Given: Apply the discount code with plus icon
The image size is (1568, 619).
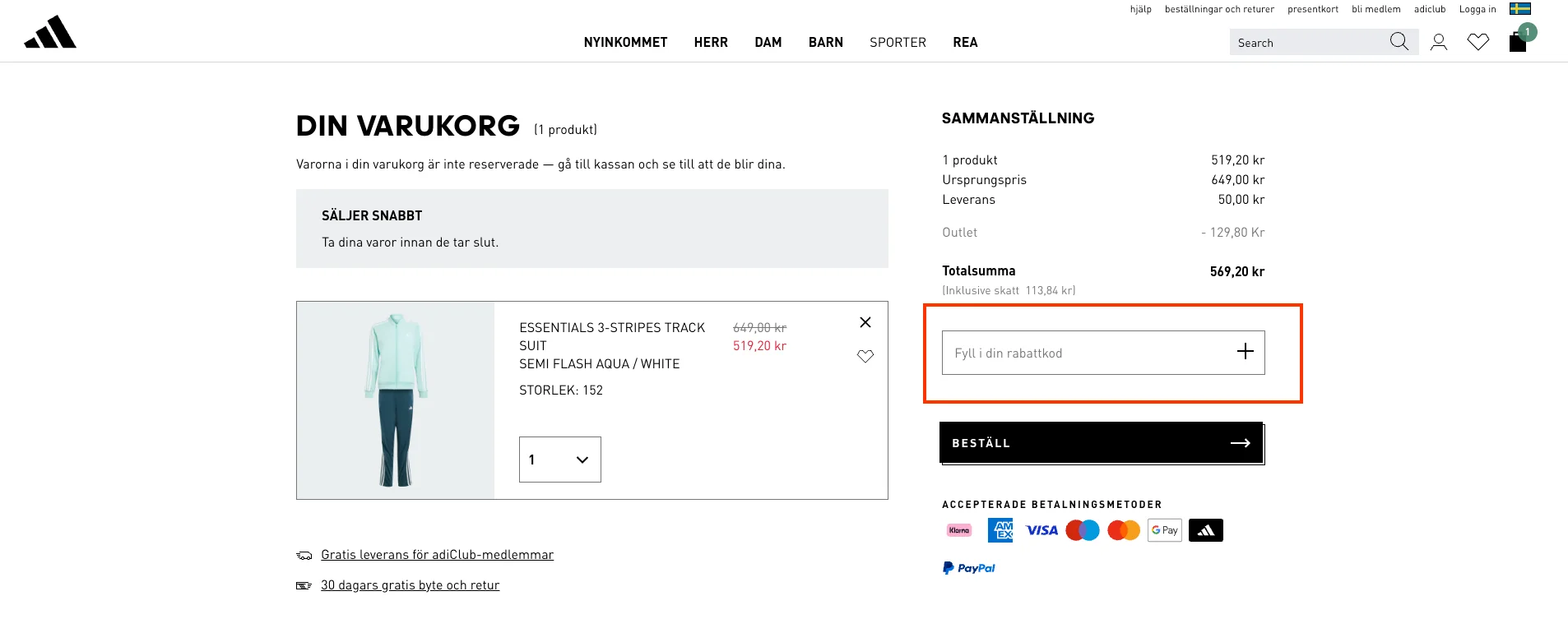Looking at the screenshot, I should point(1245,352).
